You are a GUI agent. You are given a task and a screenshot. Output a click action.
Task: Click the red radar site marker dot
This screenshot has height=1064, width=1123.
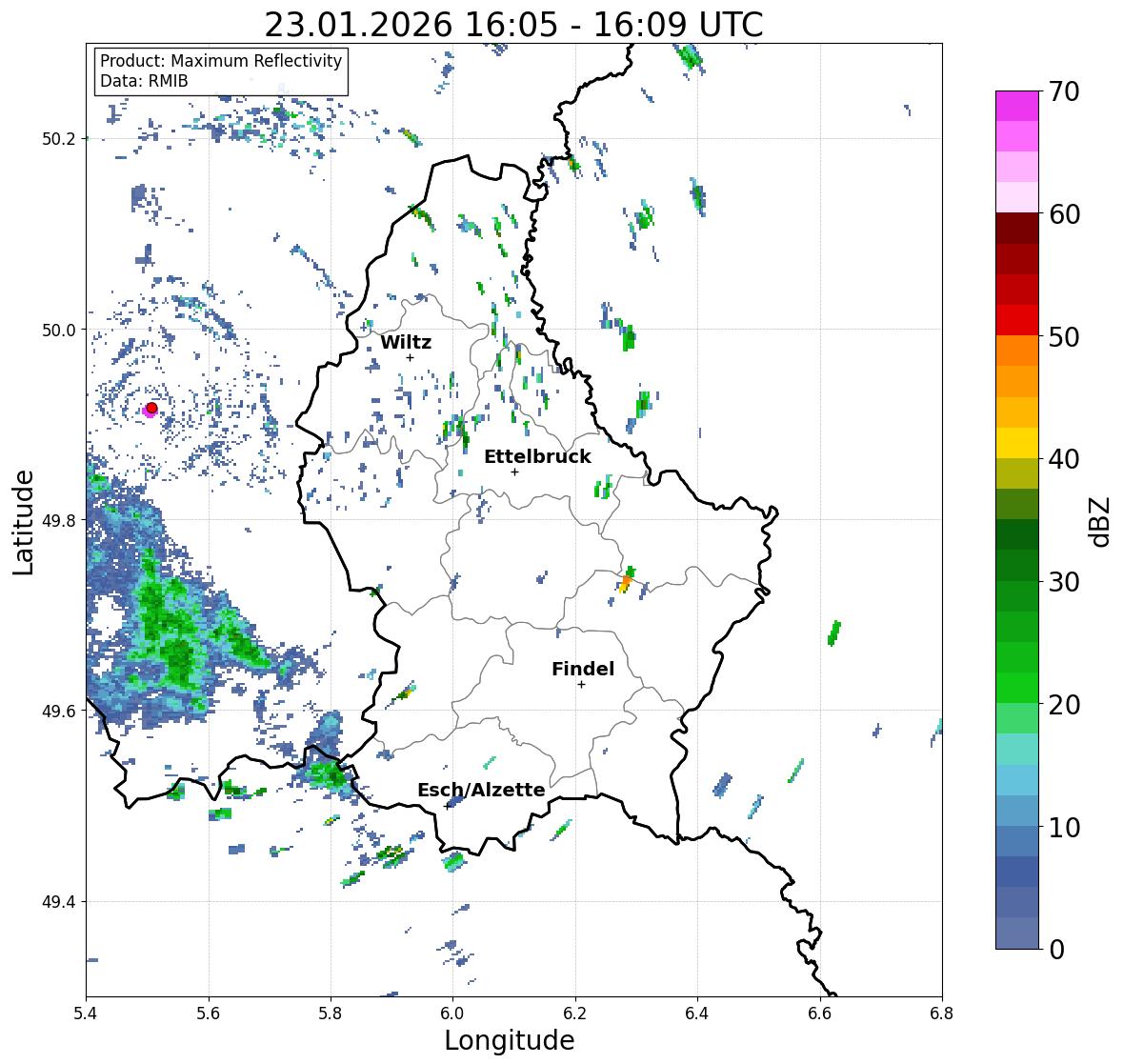coord(151,408)
